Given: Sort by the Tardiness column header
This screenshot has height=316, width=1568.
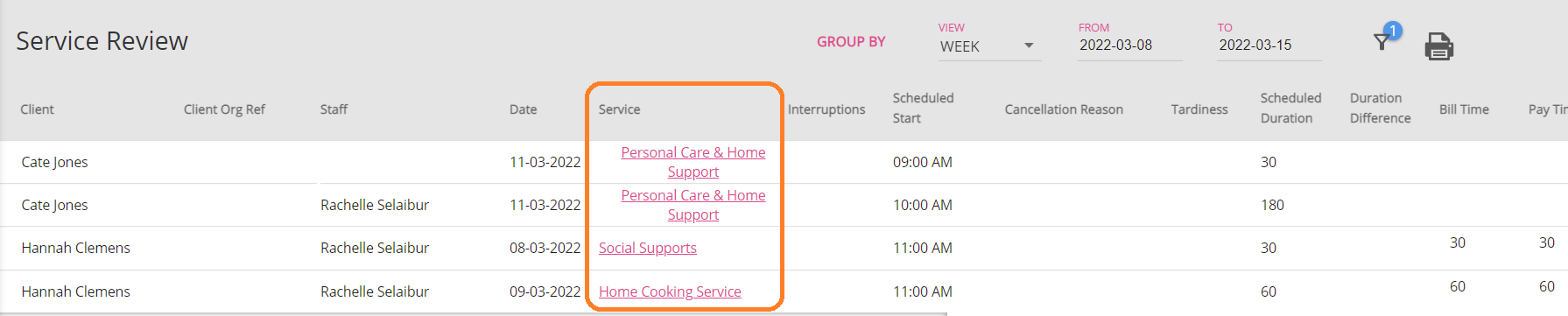Looking at the screenshot, I should pos(1199,109).
